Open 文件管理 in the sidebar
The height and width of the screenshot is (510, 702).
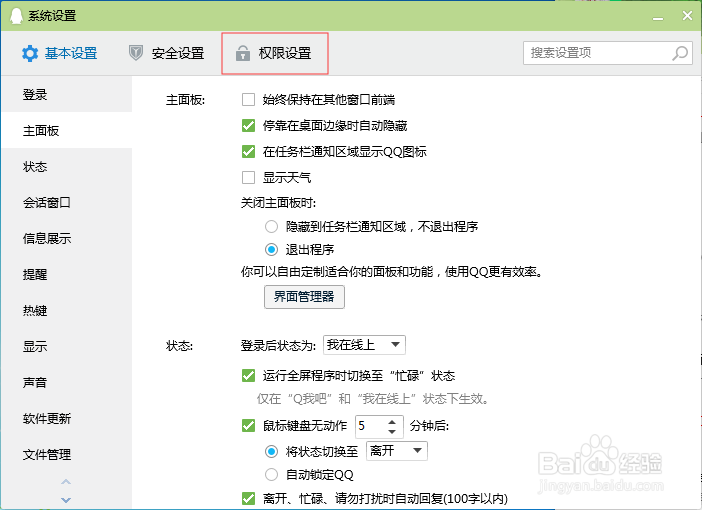(x=66, y=454)
